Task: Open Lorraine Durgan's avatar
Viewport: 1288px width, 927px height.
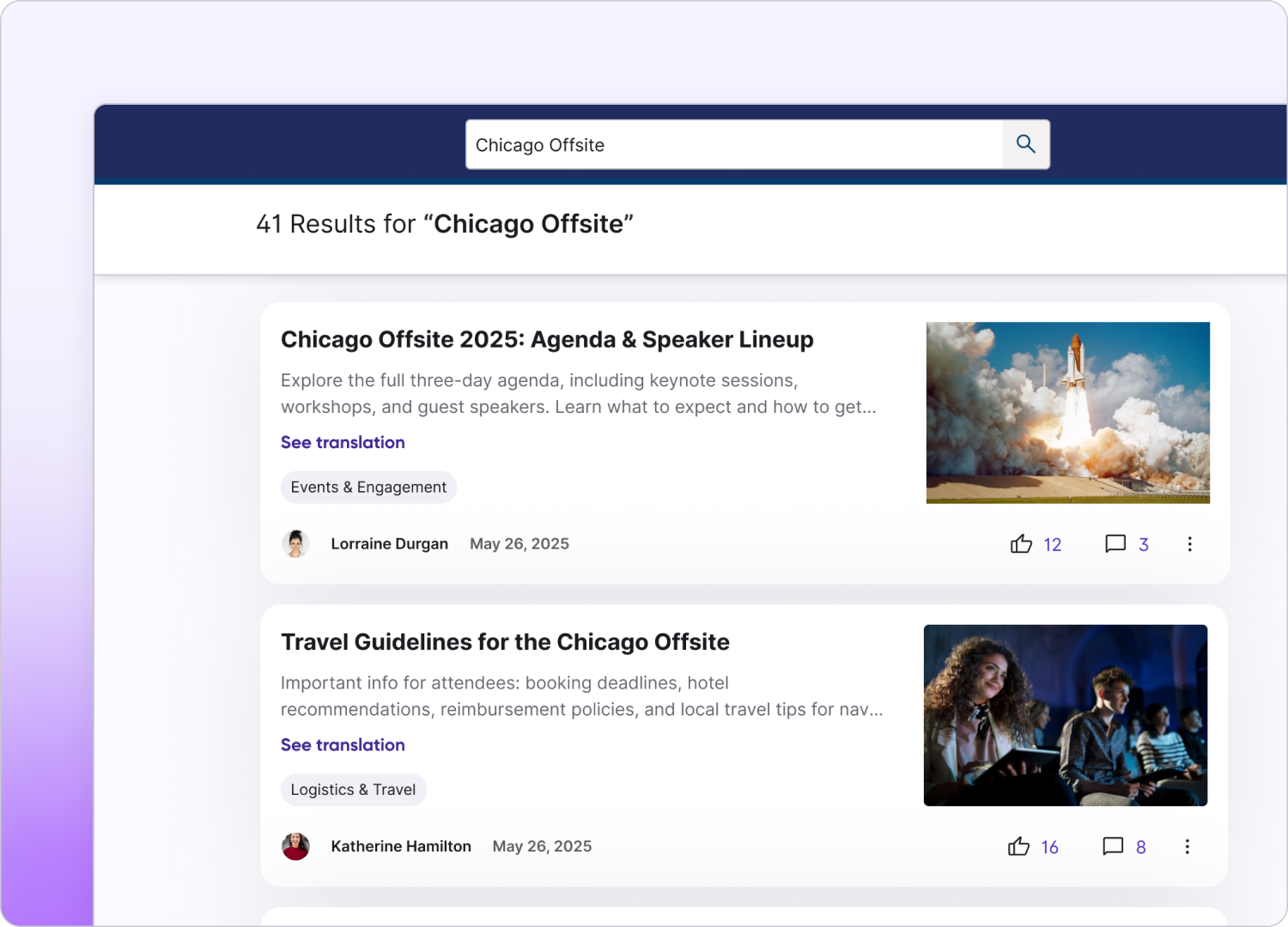Action: [x=295, y=544]
